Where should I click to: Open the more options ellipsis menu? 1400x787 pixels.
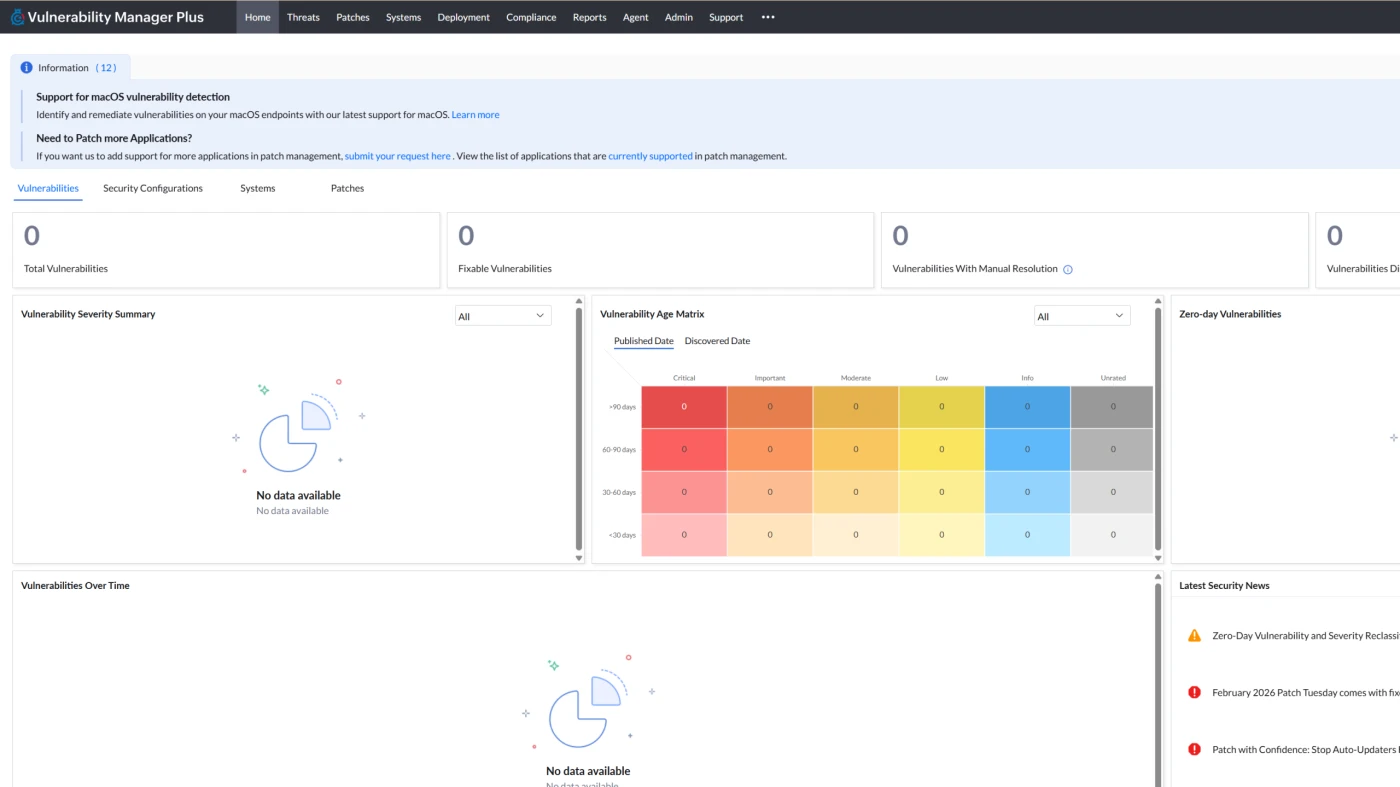[768, 17]
